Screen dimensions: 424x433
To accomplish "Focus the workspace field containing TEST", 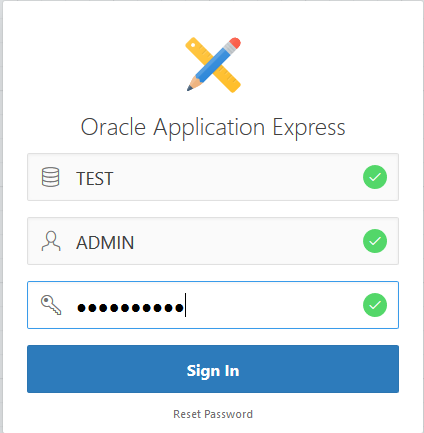I will pyautogui.click(x=213, y=177).
